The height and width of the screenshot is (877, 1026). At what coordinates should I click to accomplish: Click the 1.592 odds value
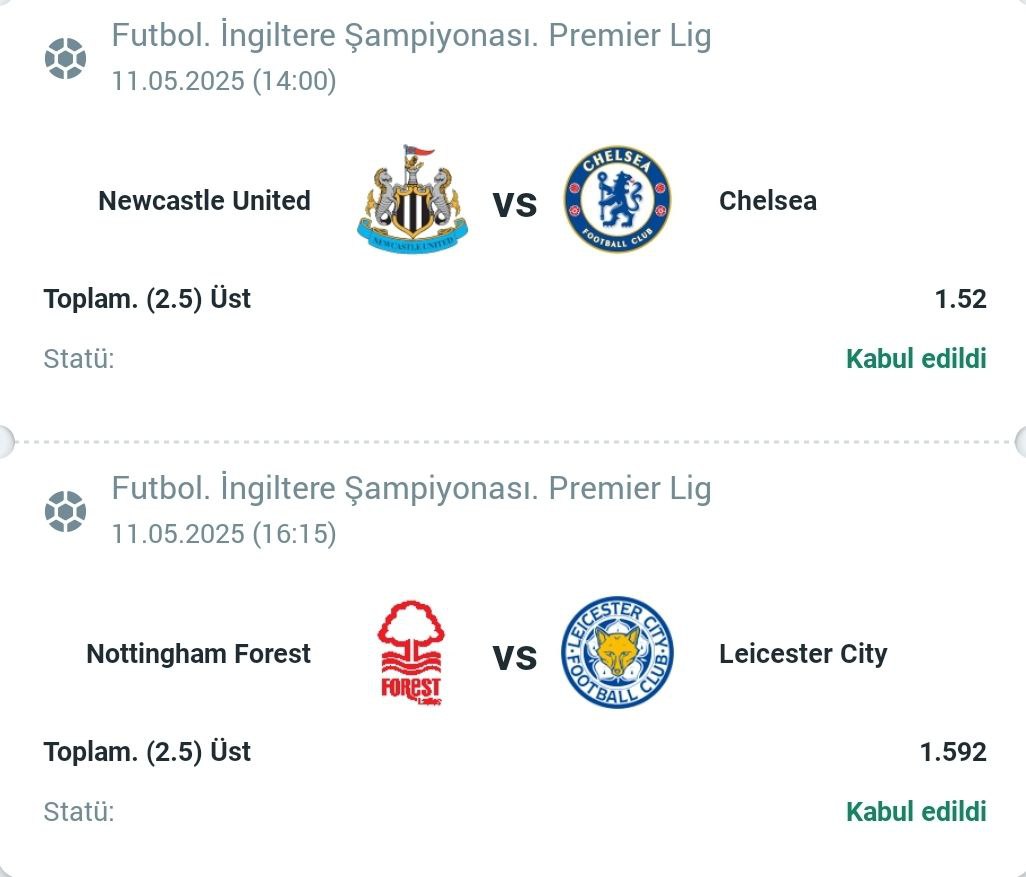pyautogui.click(x=953, y=752)
